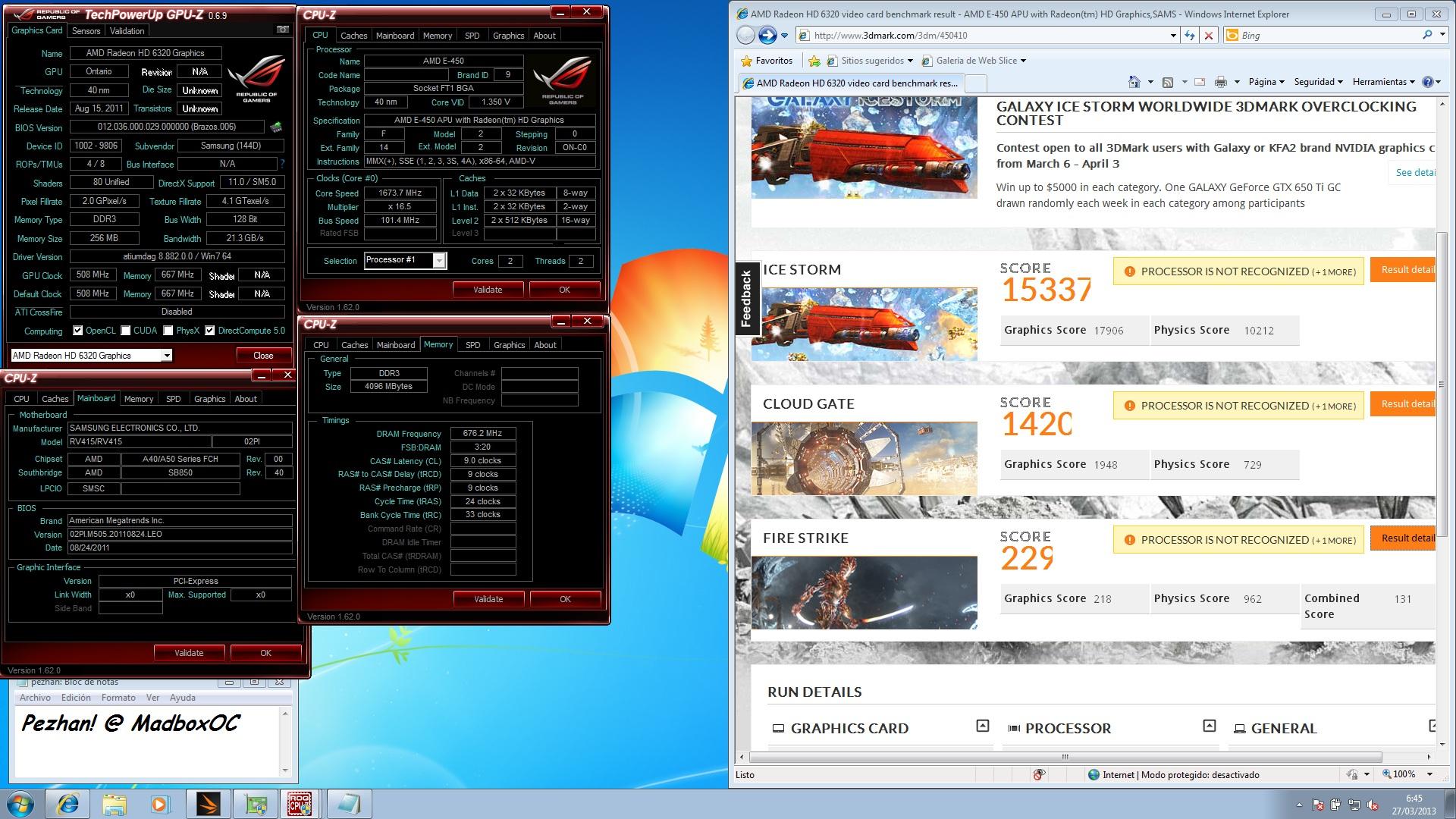Click the Feedback side tab on 3DMark page
The width and height of the screenshot is (1456, 819).
pyautogui.click(x=746, y=298)
